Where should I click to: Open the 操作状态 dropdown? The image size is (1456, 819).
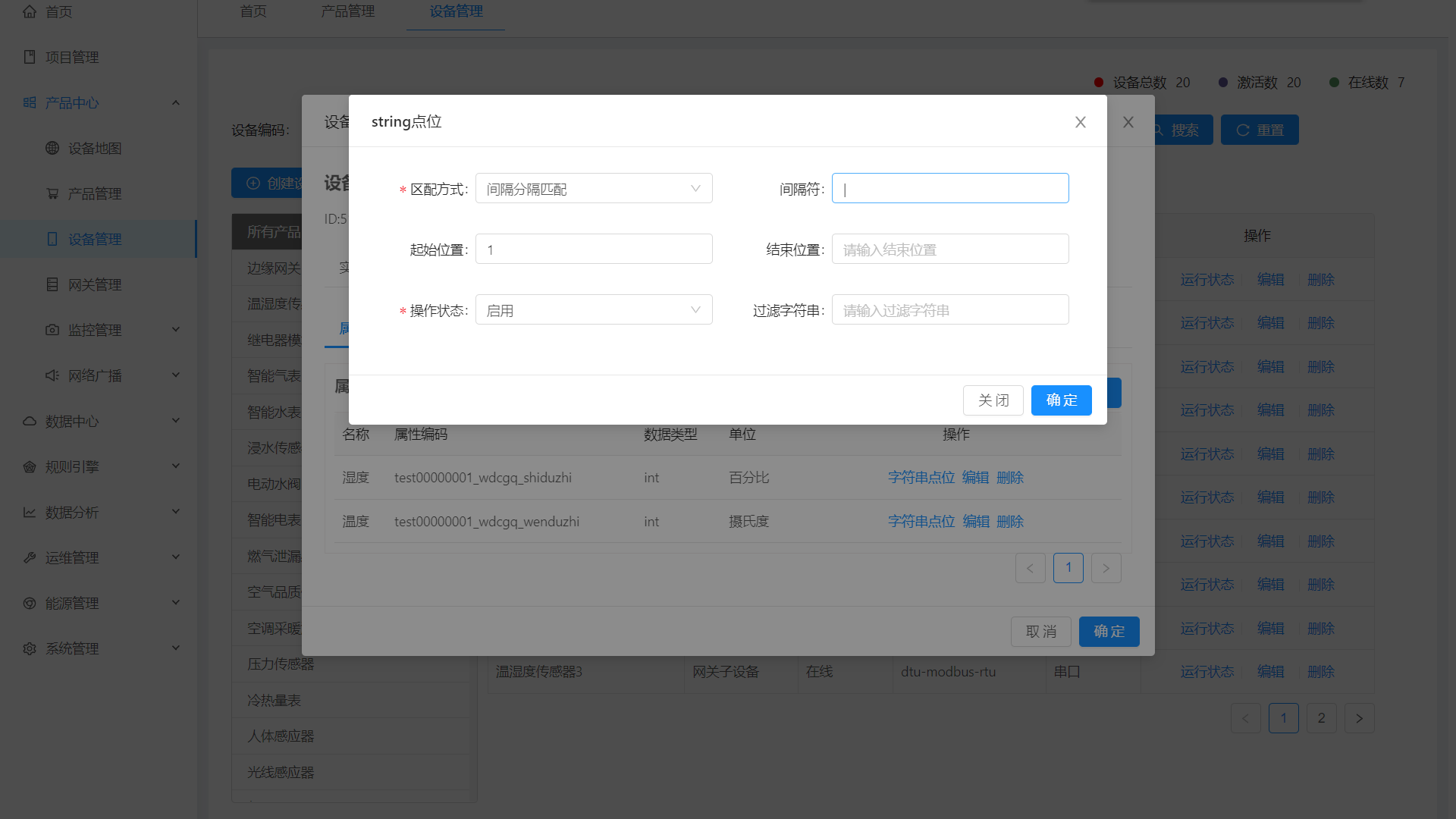tap(594, 309)
